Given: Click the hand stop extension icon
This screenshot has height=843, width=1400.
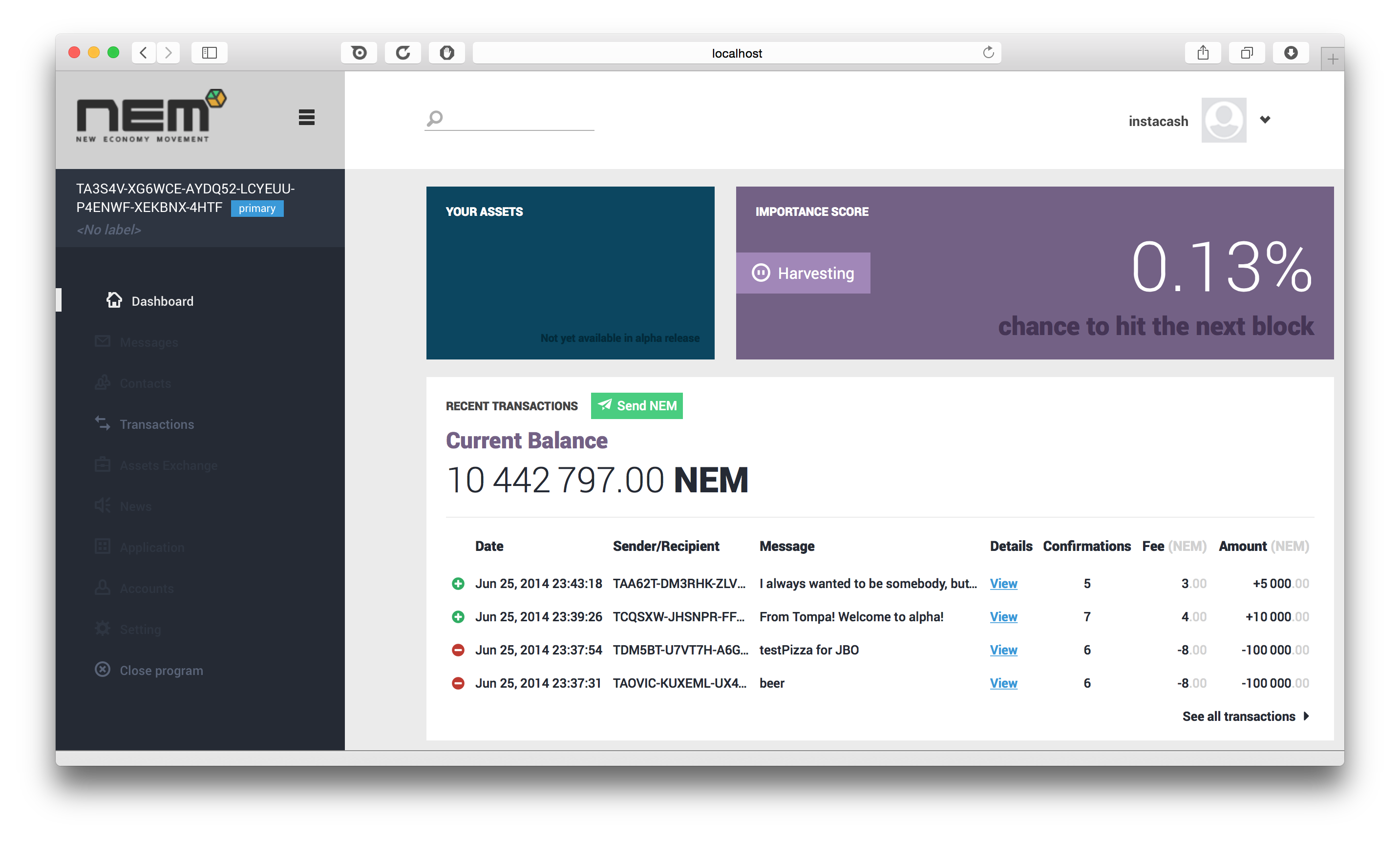Looking at the screenshot, I should 446,53.
